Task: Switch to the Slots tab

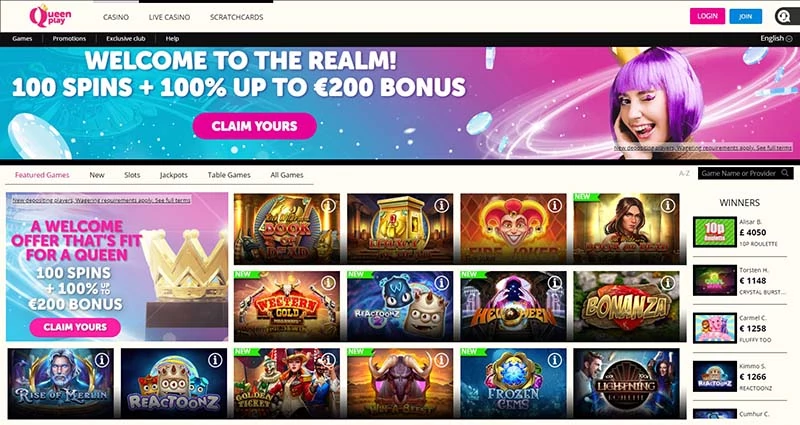Action: tap(132, 174)
